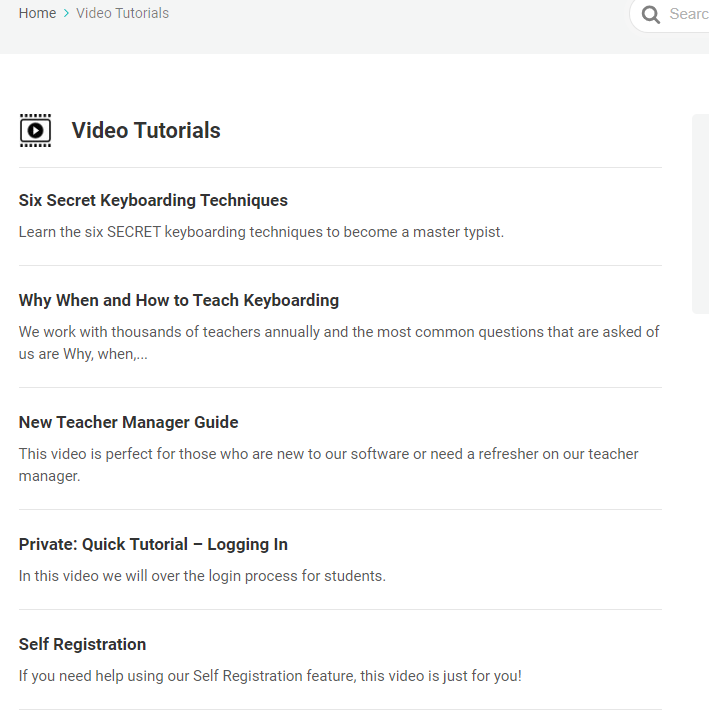Click the Video Tutorials film icon
This screenshot has height=724, width=709.
tap(36, 130)
